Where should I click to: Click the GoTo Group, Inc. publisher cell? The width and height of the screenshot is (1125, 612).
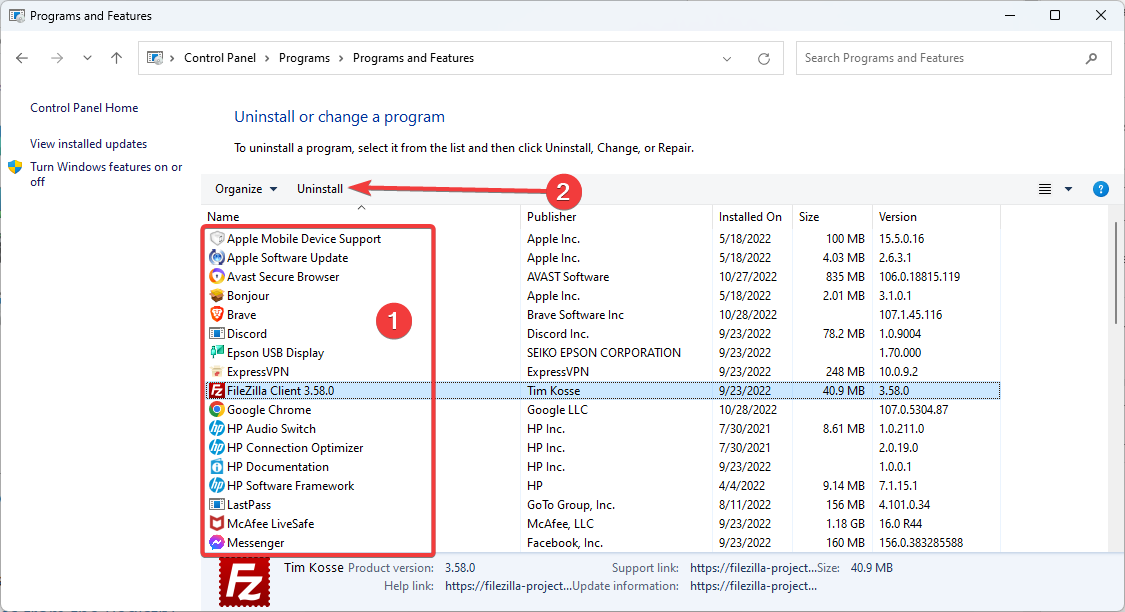click(570, 505)
